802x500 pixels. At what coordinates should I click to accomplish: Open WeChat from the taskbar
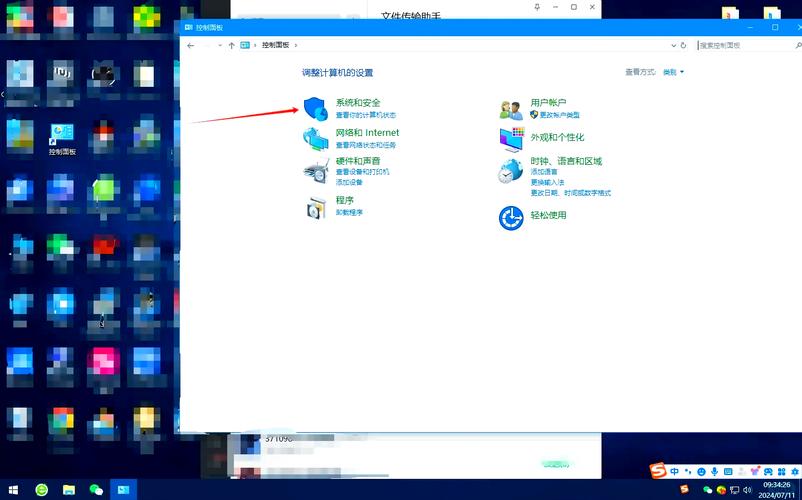(96, 490)
